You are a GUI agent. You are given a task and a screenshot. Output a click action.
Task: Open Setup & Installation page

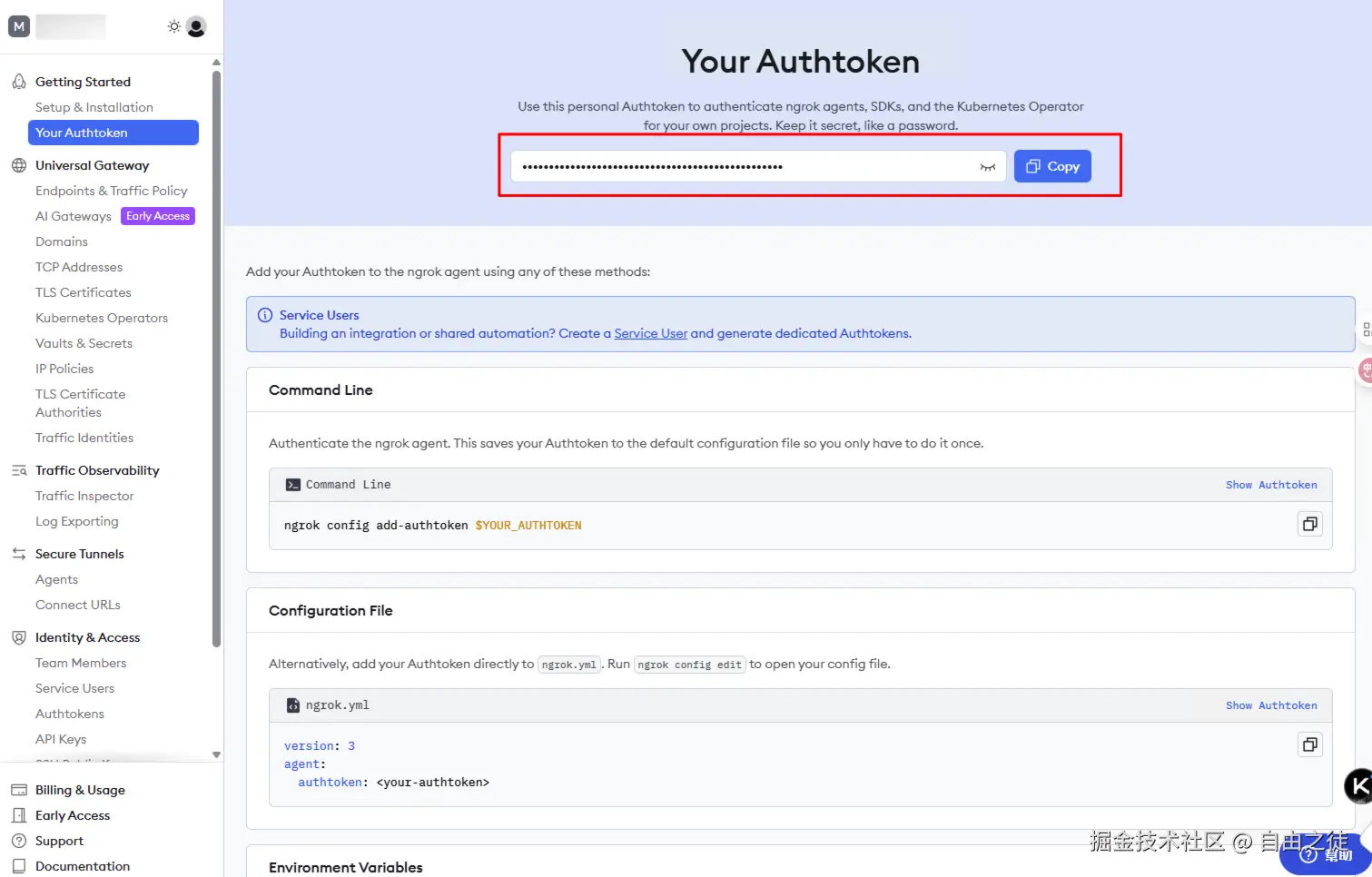click(94, 107)
